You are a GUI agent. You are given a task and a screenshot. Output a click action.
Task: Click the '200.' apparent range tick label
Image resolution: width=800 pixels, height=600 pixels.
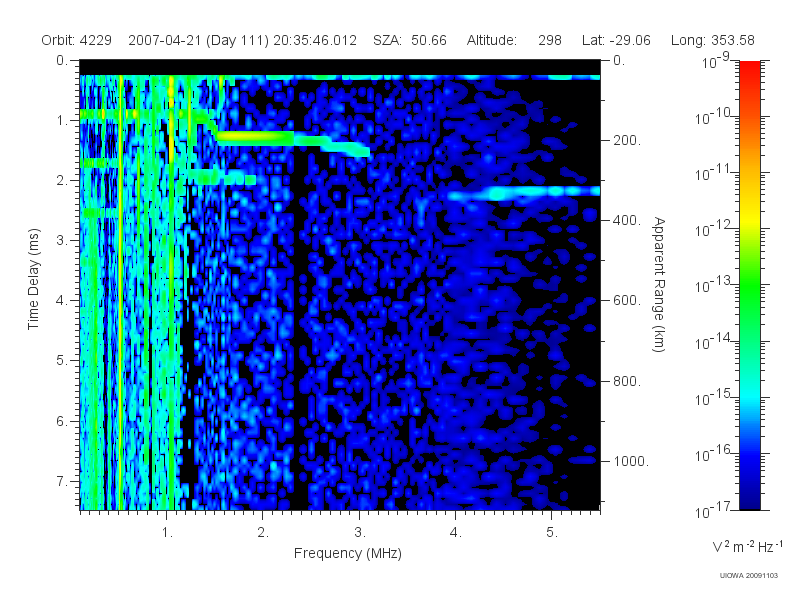pos(627,140)
